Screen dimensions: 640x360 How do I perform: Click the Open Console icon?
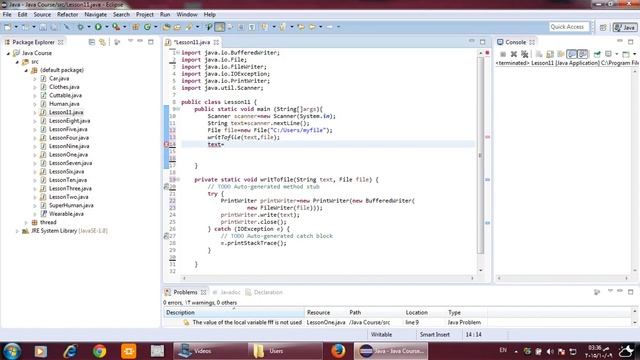[x=626, y=54]
